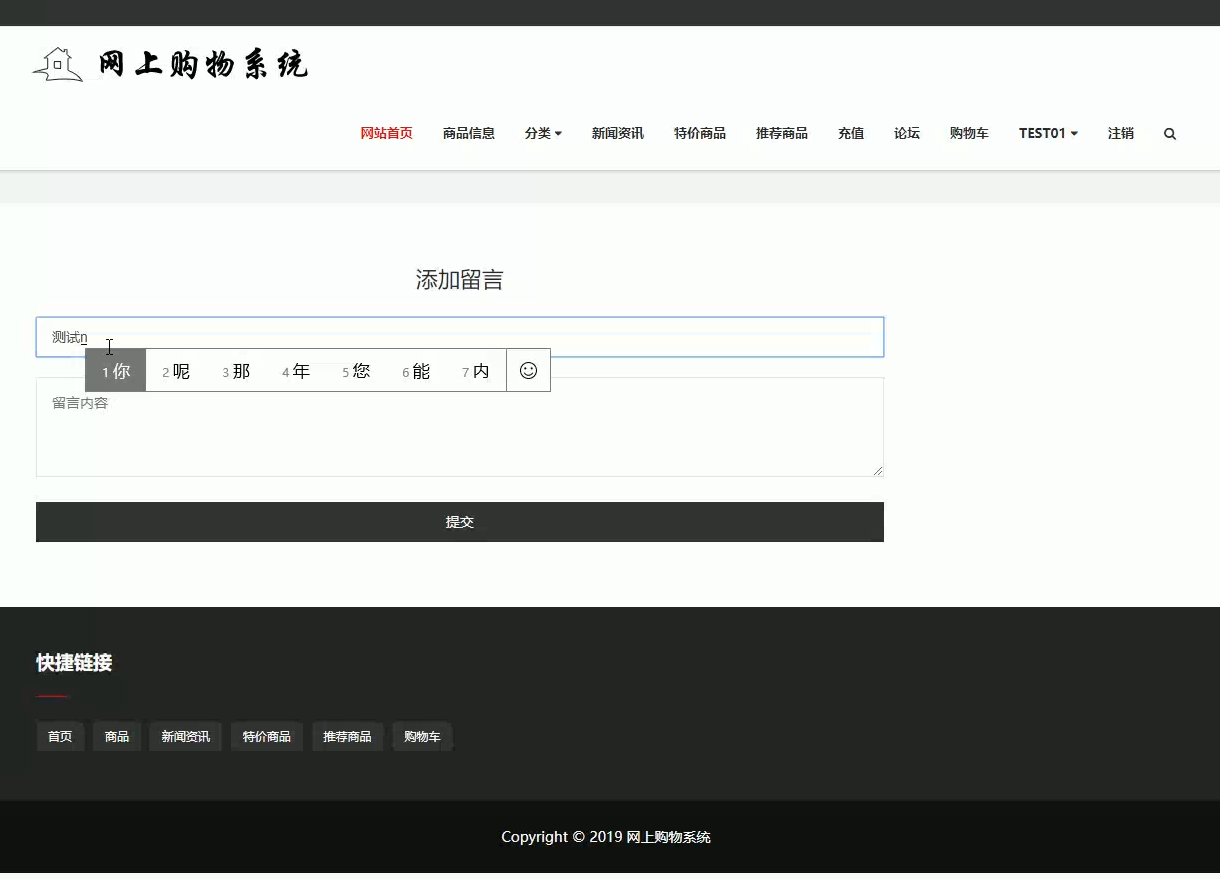Open the 购物车 shopping cart from top navigation
The height and width of the screenshot is (880, 1220).
968,133
